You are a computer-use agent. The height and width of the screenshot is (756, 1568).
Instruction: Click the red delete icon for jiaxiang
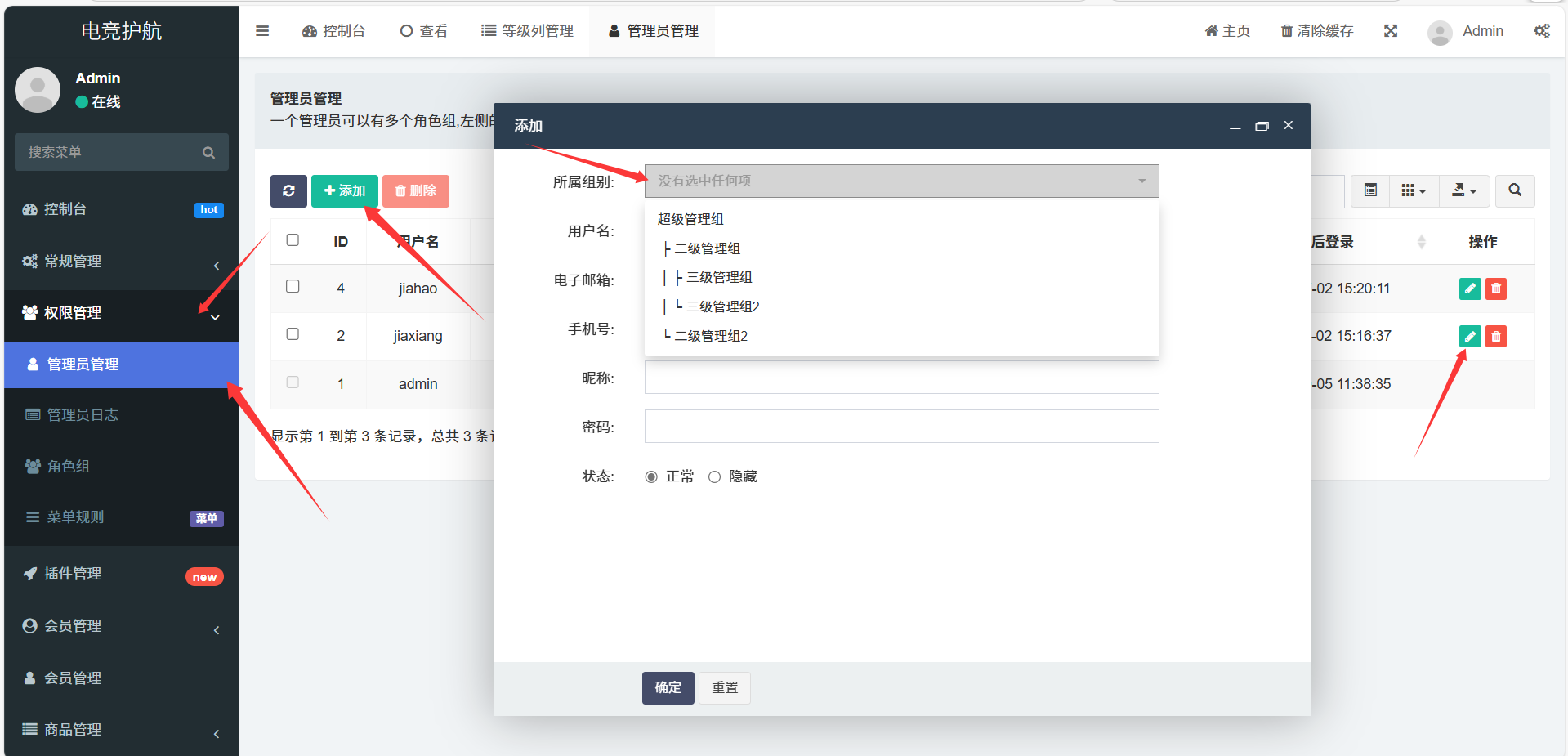pos(1495,336)
